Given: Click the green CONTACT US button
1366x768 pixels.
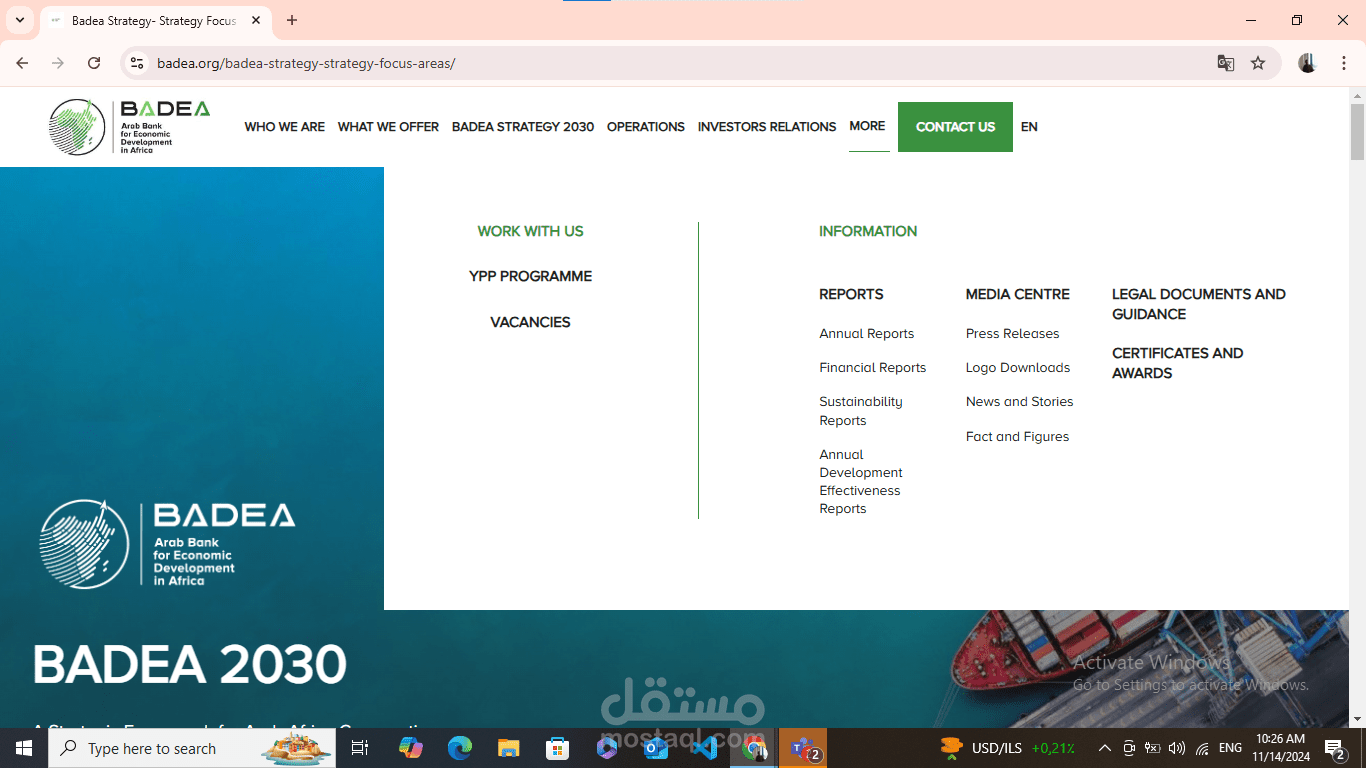Looking at the screenshot, I should tap(955, 127).
